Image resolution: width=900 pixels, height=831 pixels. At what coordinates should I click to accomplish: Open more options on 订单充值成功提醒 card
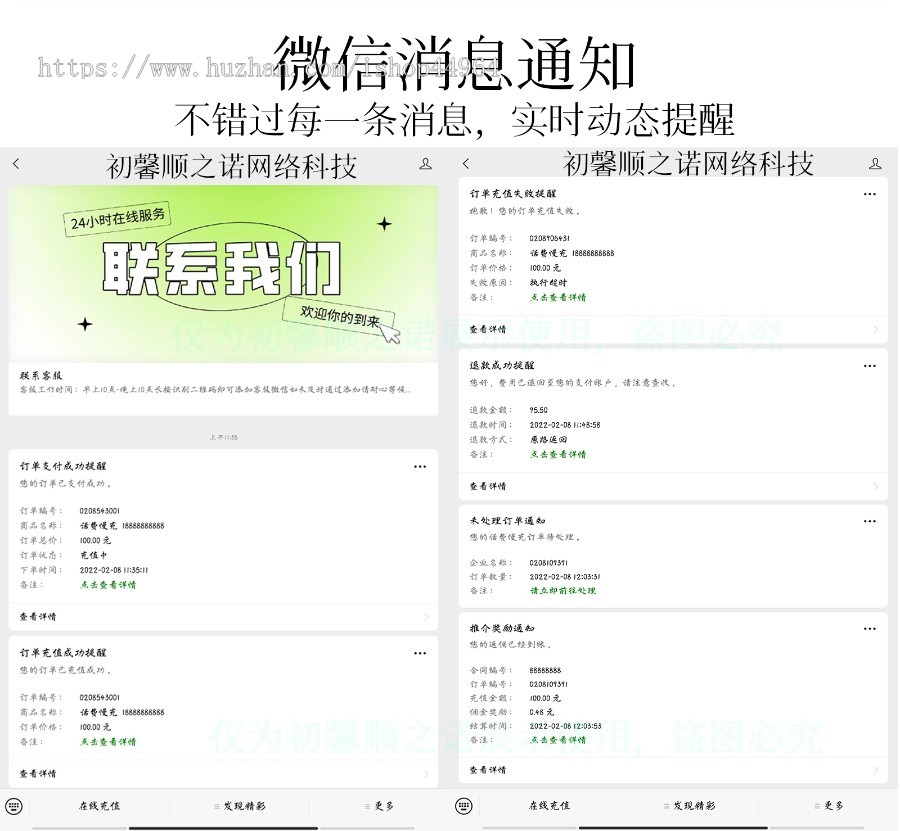coord(420,653)
